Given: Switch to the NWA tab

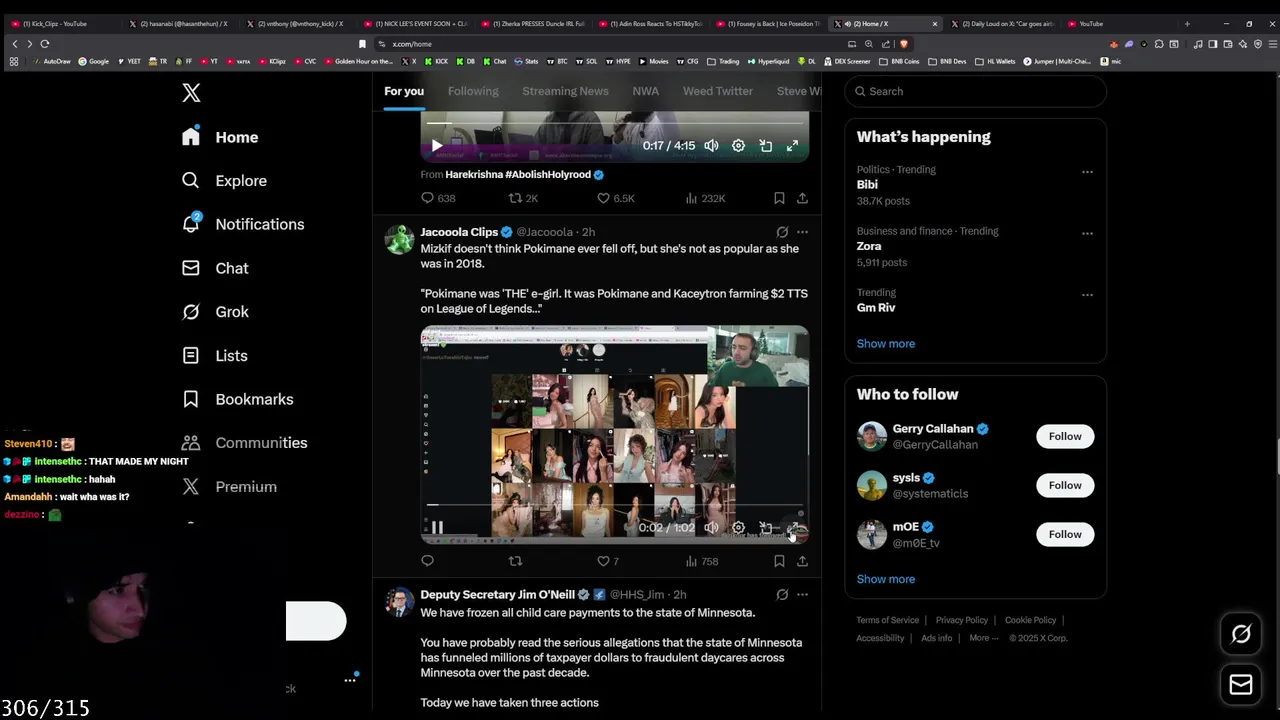Looking at the screenshot, I should [x=646, y=91].
